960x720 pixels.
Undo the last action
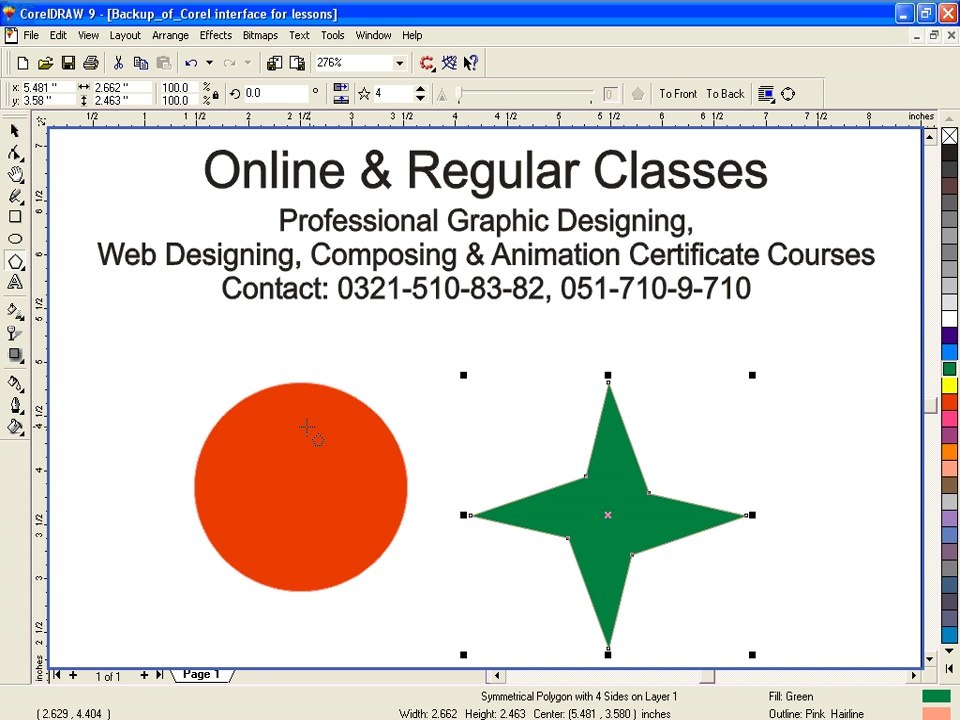click(x=191, y=62)
